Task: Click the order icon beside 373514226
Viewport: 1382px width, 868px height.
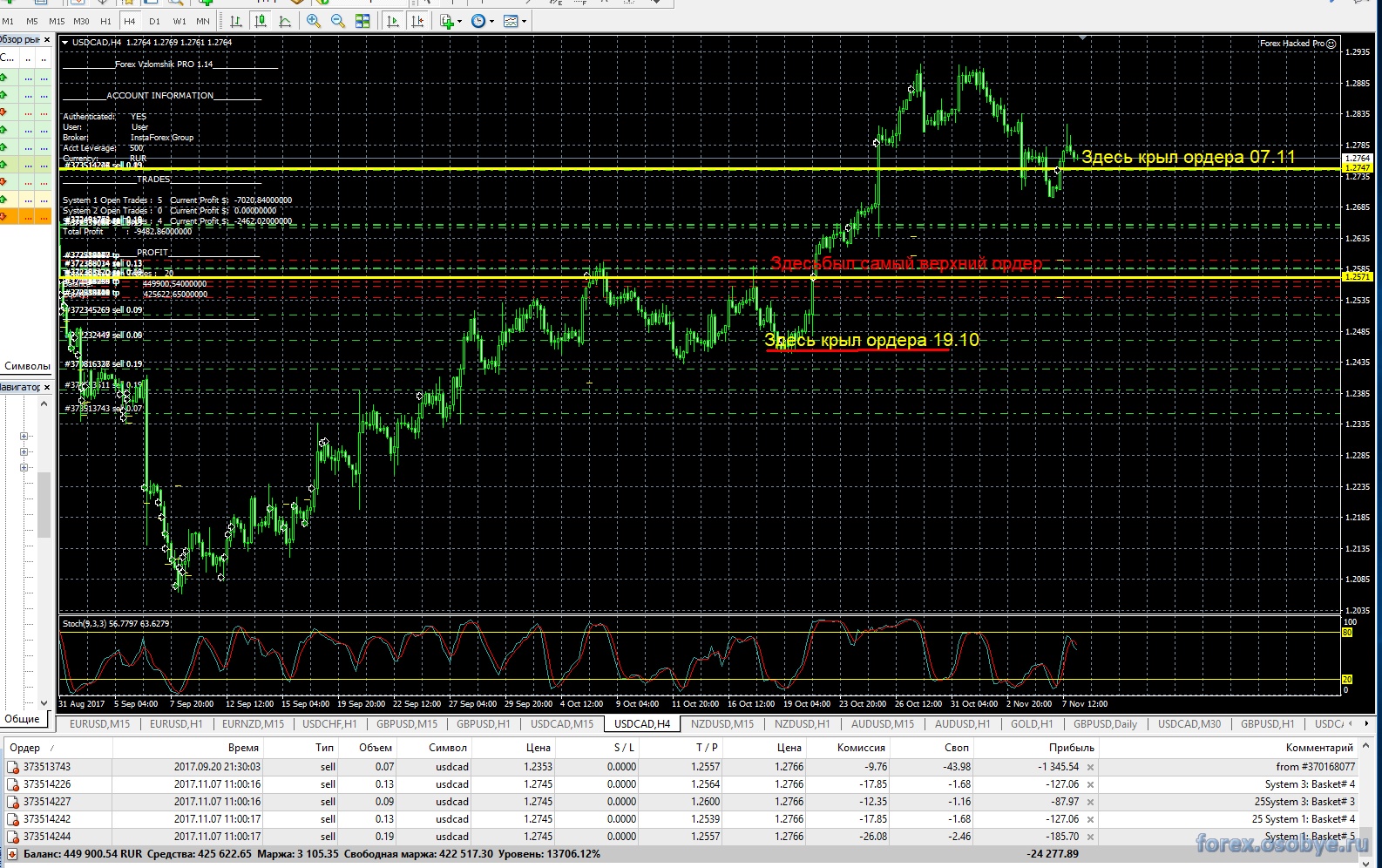Action: click(x=13, y=784)
